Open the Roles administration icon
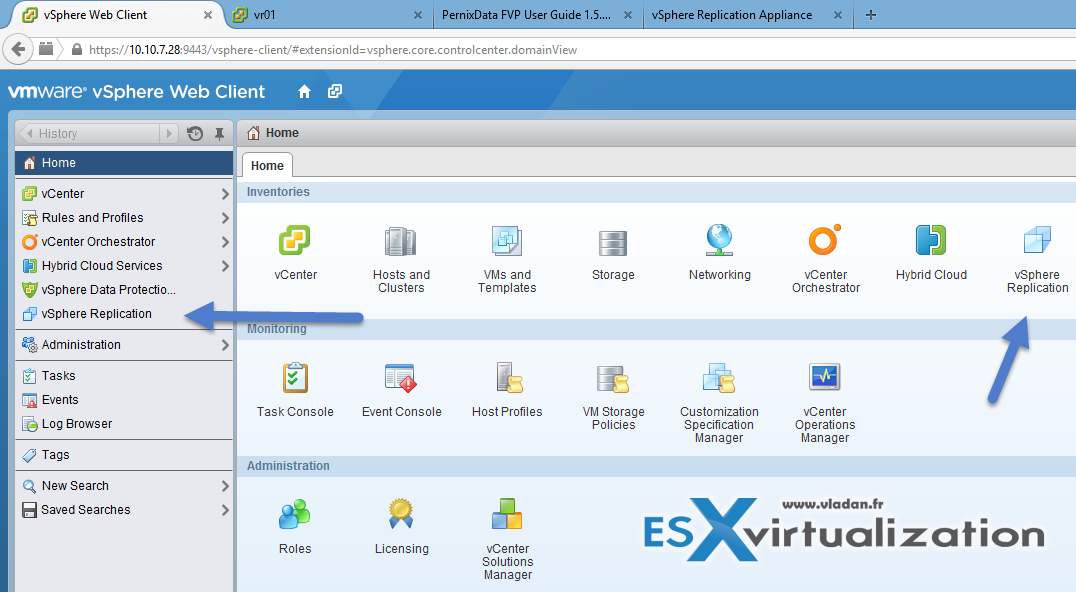Screen dimensions: 1076x592 [x=294, y=514]
